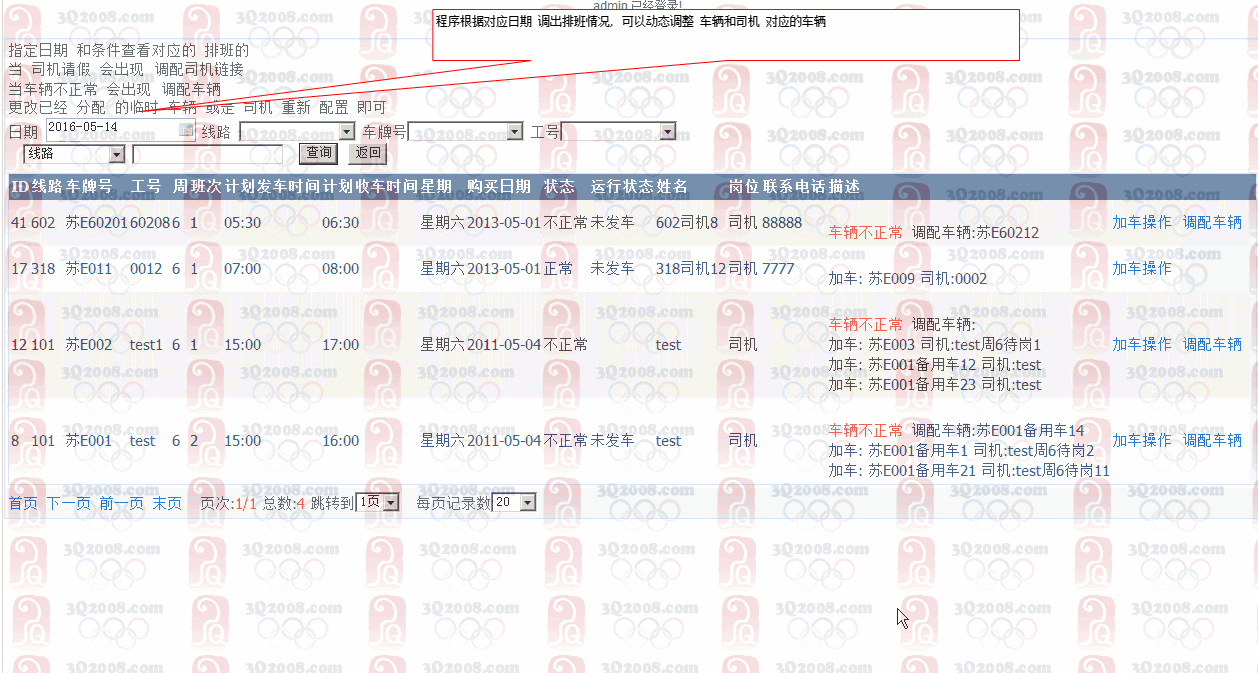Open the 每页记录数 records-per-page dropdown

[x=514, y=503]
